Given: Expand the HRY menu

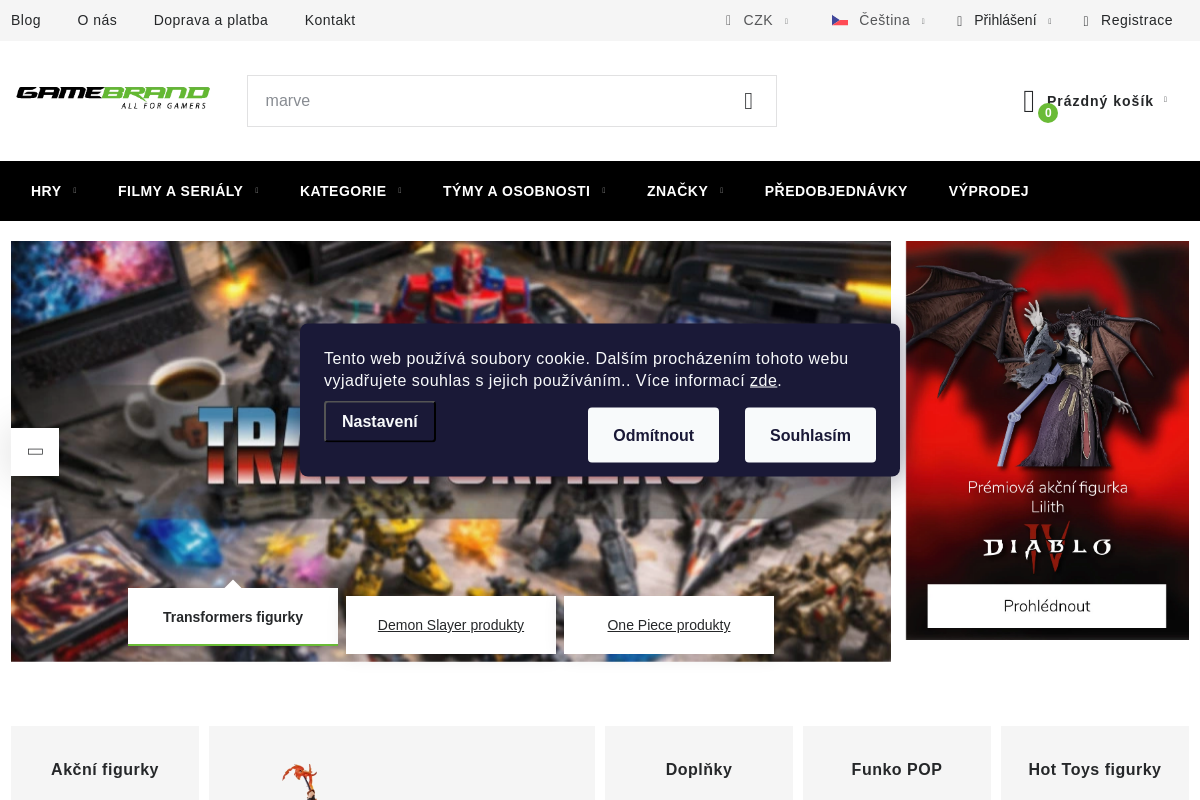Looking at the screenshot, I should tap(53, 191).
